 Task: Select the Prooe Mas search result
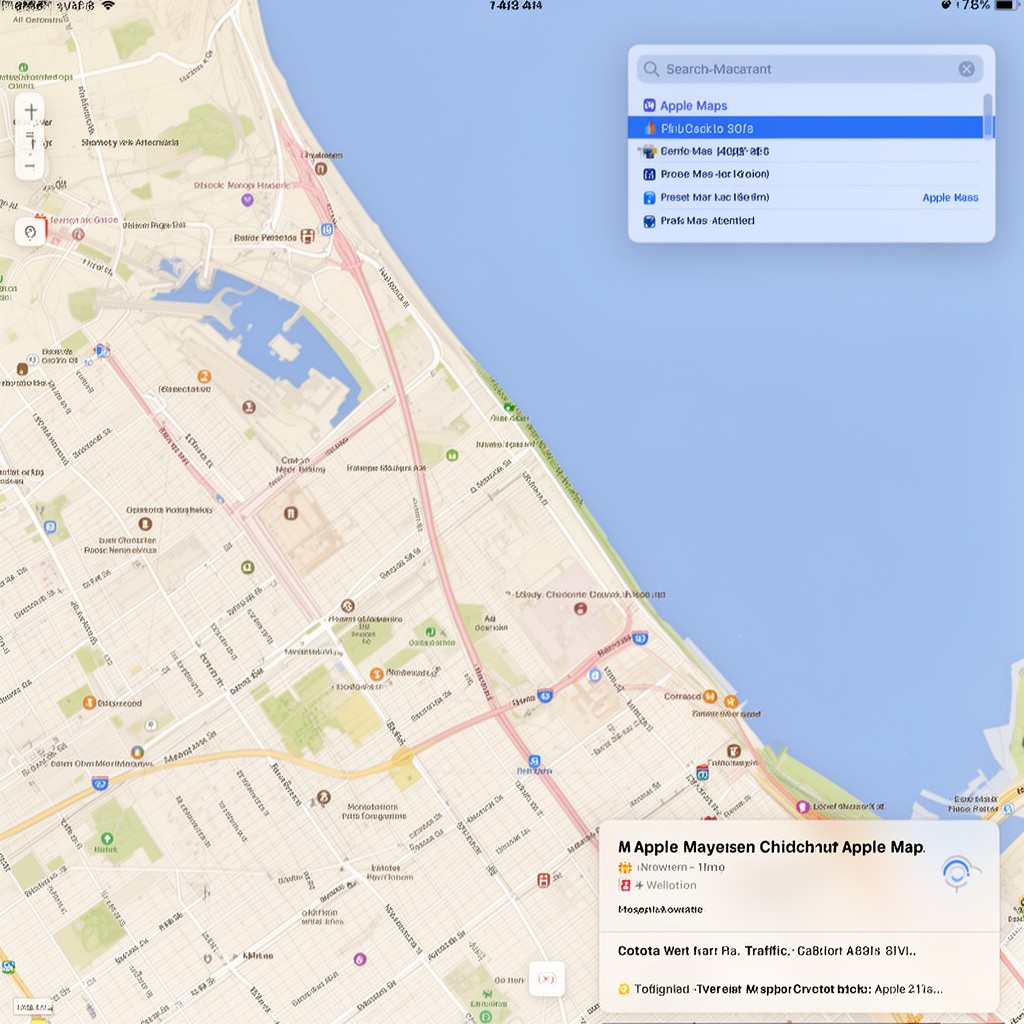pyautogui.click(x=805, y=174)
